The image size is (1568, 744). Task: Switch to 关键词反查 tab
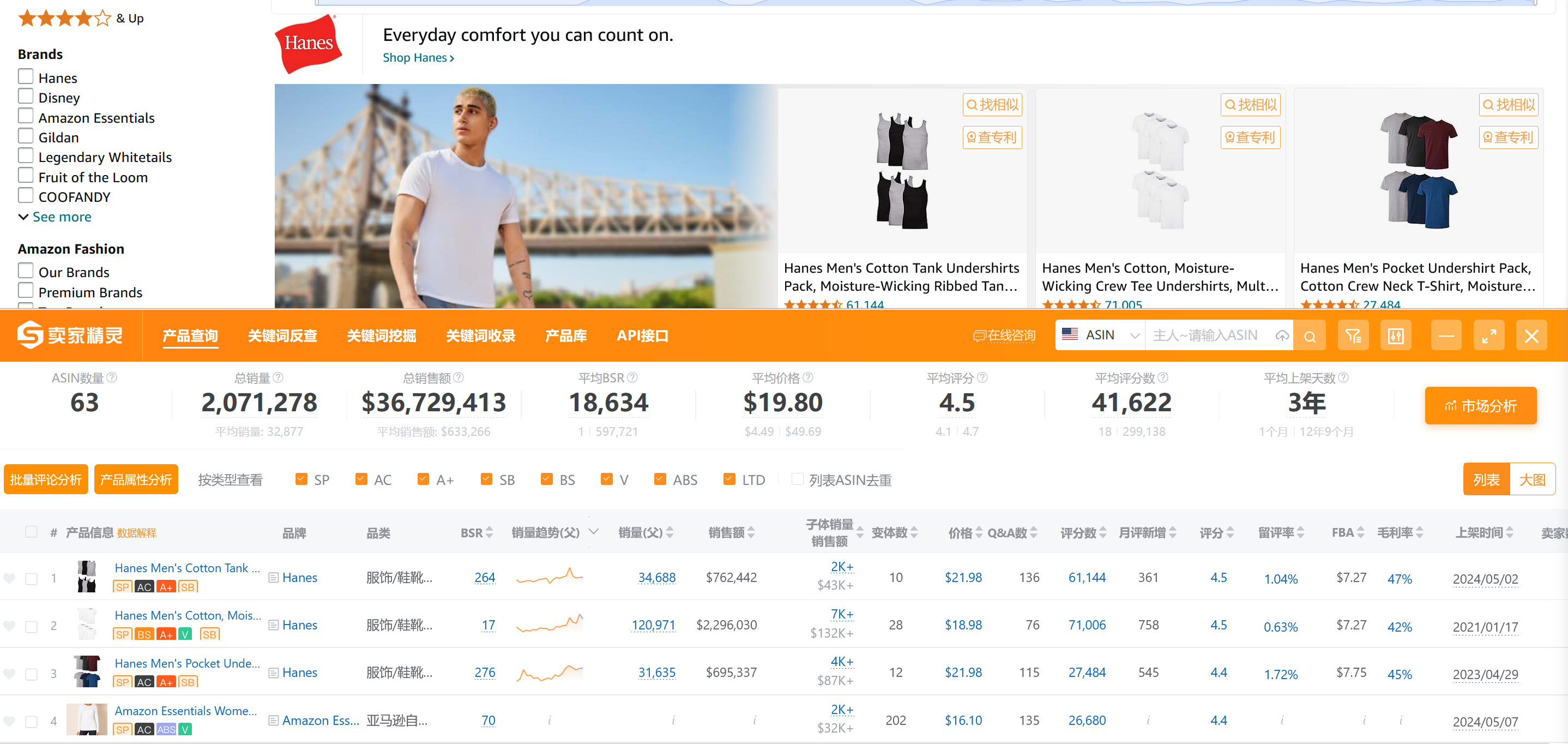[282, 335]
